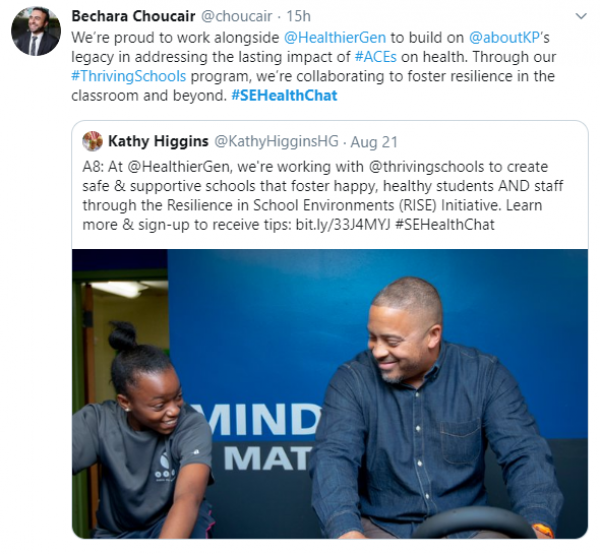Viewport: 600px width, 554px height.
Task: Open the @KathyHigginsHG handle
Action: point(276,141)
